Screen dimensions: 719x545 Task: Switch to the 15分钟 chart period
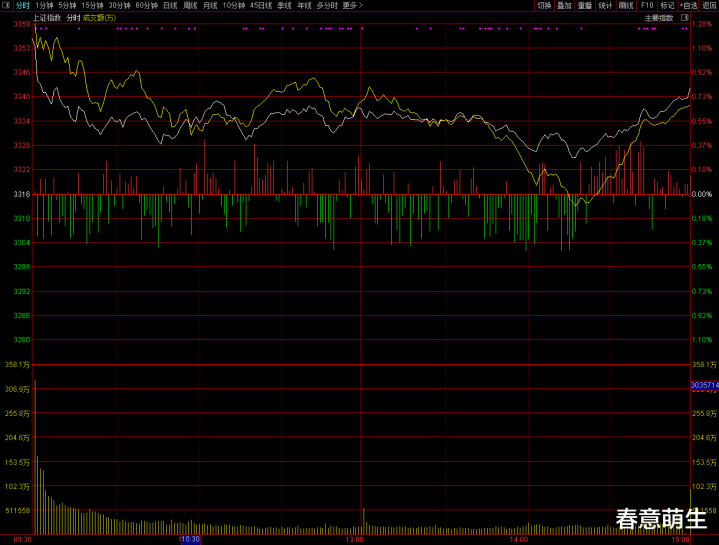92,6
